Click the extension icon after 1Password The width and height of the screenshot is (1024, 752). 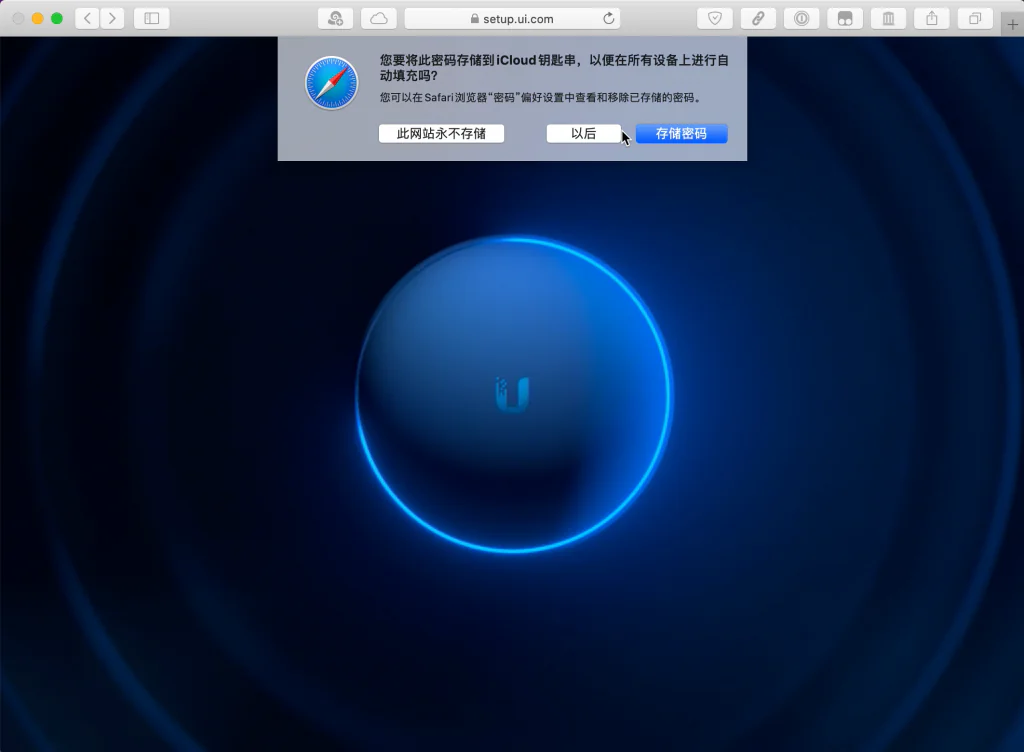(845, 18)
